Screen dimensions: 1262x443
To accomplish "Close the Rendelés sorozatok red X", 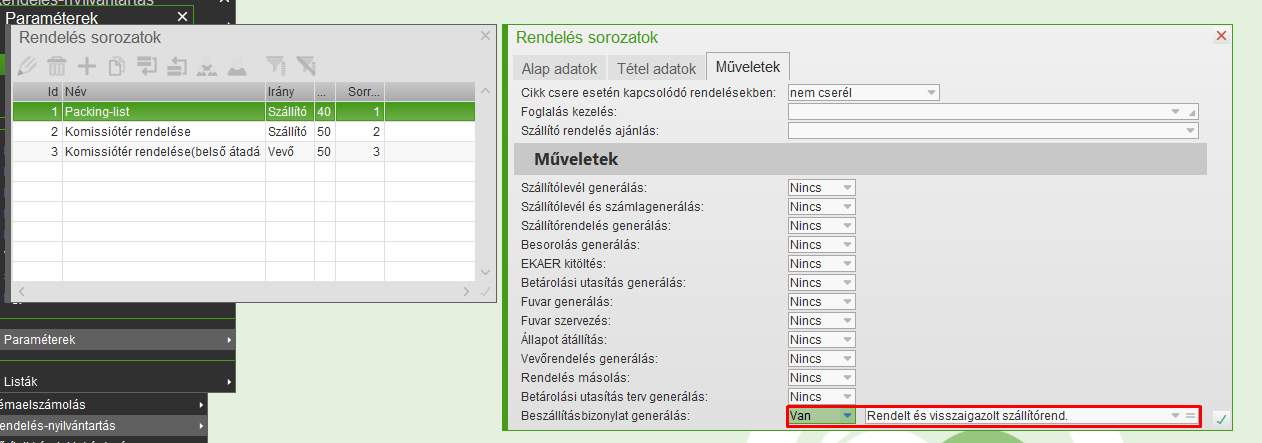I will pyautogui.click(x=1221, y=36).
